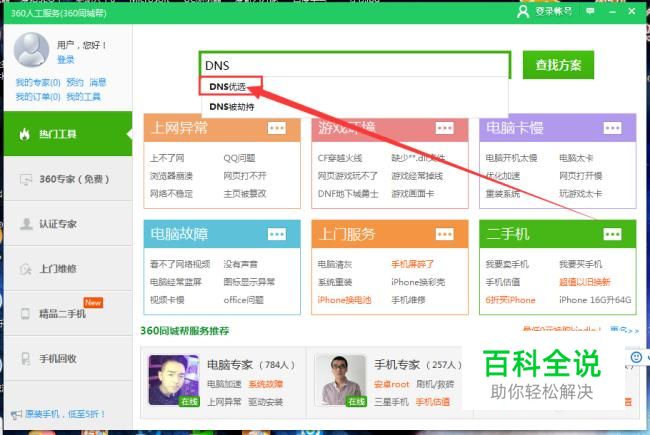Select 主页被篡改 problem entry
This screenshot has height=435, width=650.
pos(245,194)
